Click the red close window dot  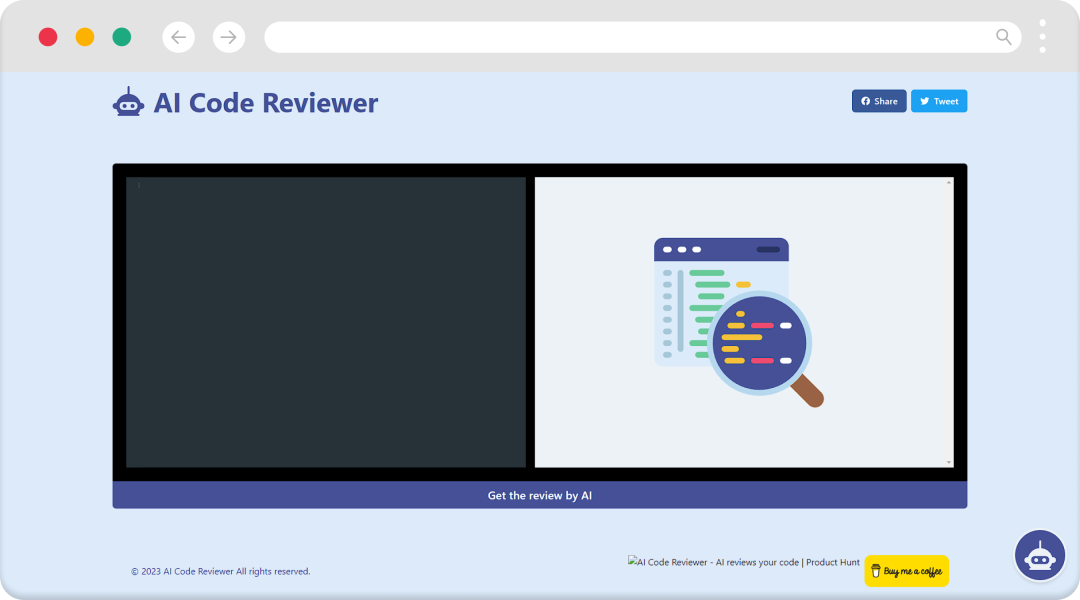48,37
